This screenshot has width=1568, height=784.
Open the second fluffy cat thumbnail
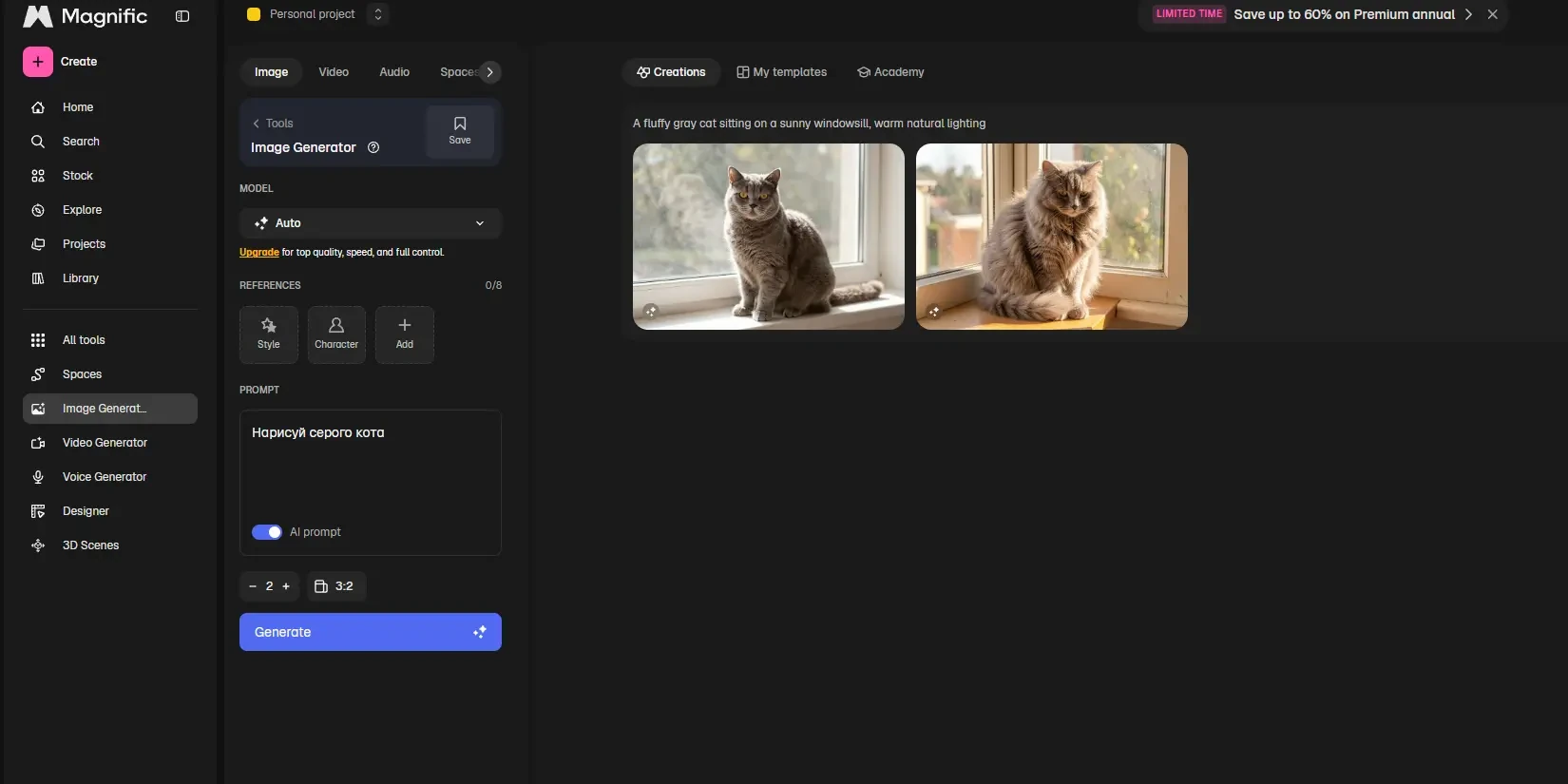coord(1052,237)
